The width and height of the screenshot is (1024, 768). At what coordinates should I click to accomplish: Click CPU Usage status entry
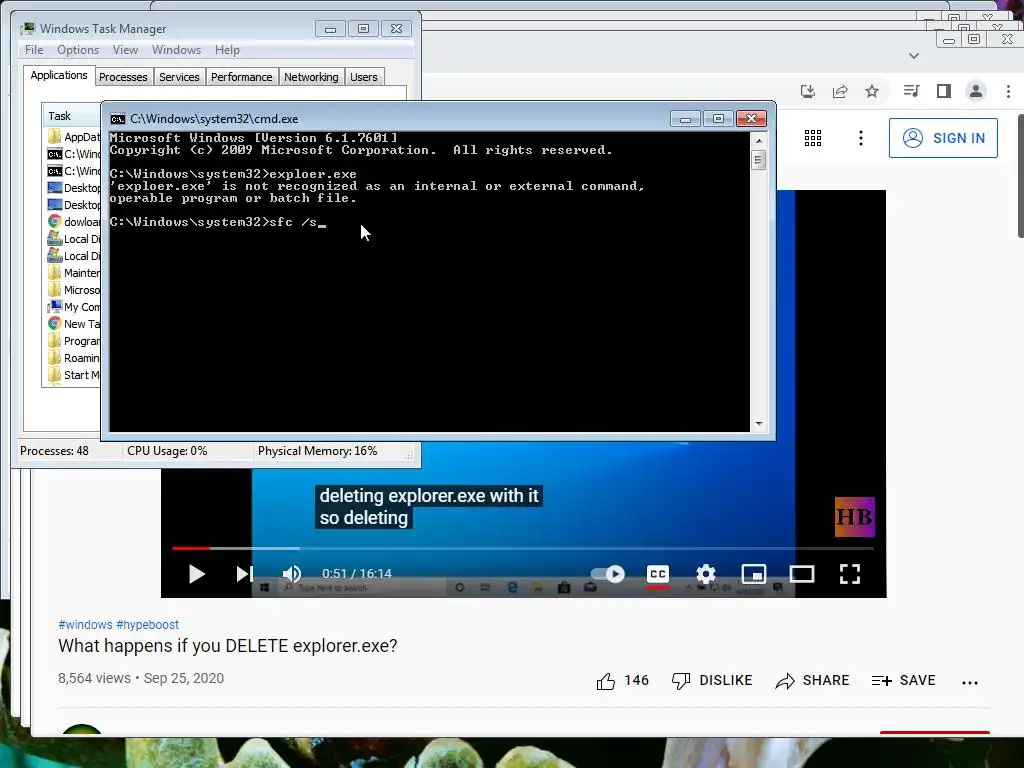point(167,451)
